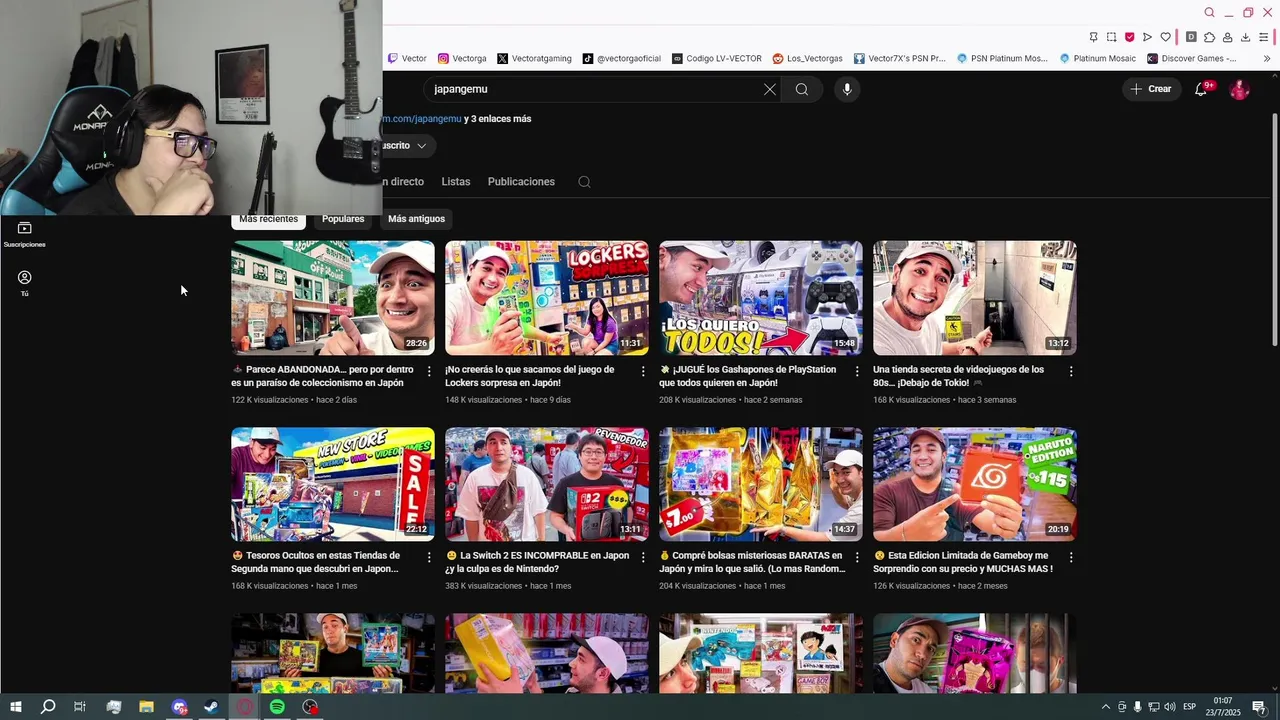Open the Windows Start menu
The height and width of the screenshot is (720, 1280).
(16, 707)
